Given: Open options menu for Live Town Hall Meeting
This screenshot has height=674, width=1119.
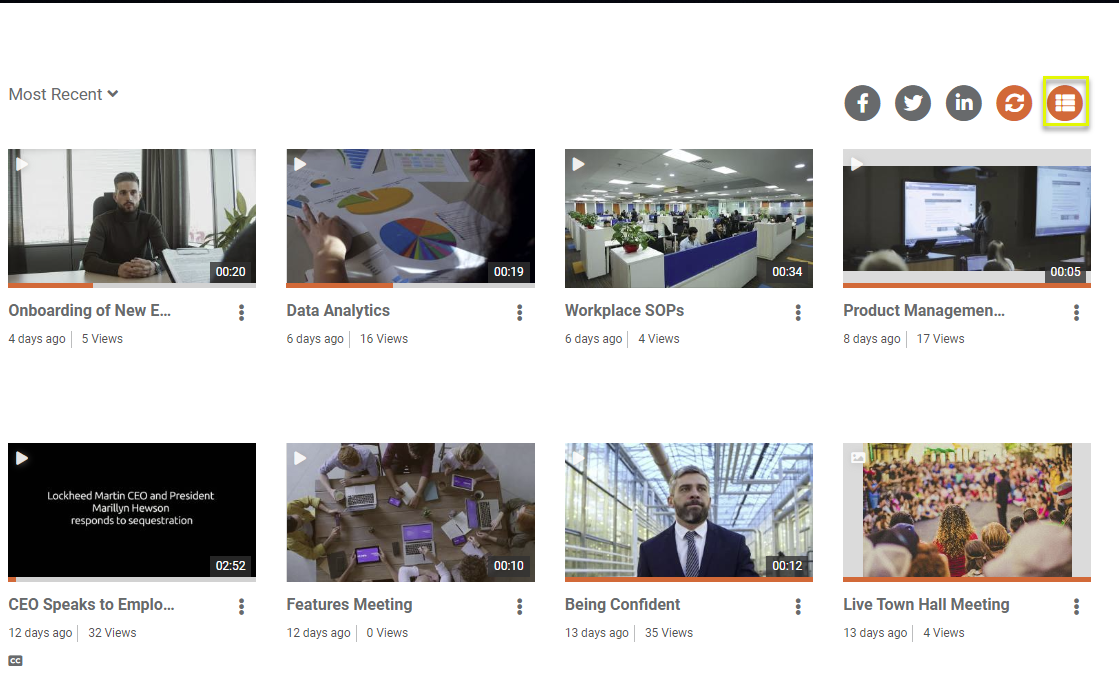Looking at the screenshot, I should coord(1077,607).
